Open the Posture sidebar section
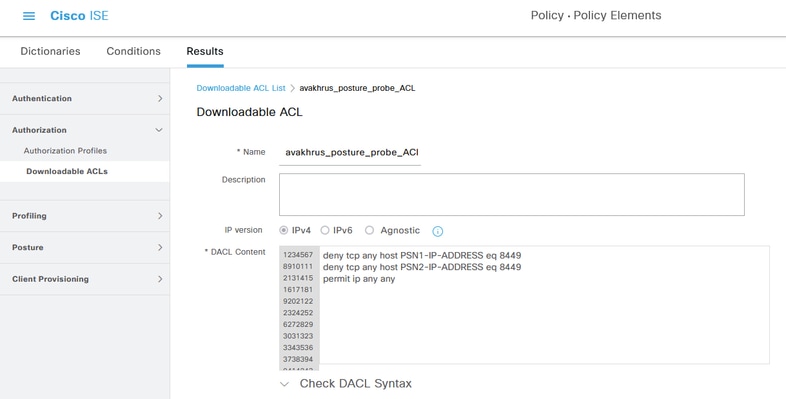The image size is (786, 399). tap(85, 248)
